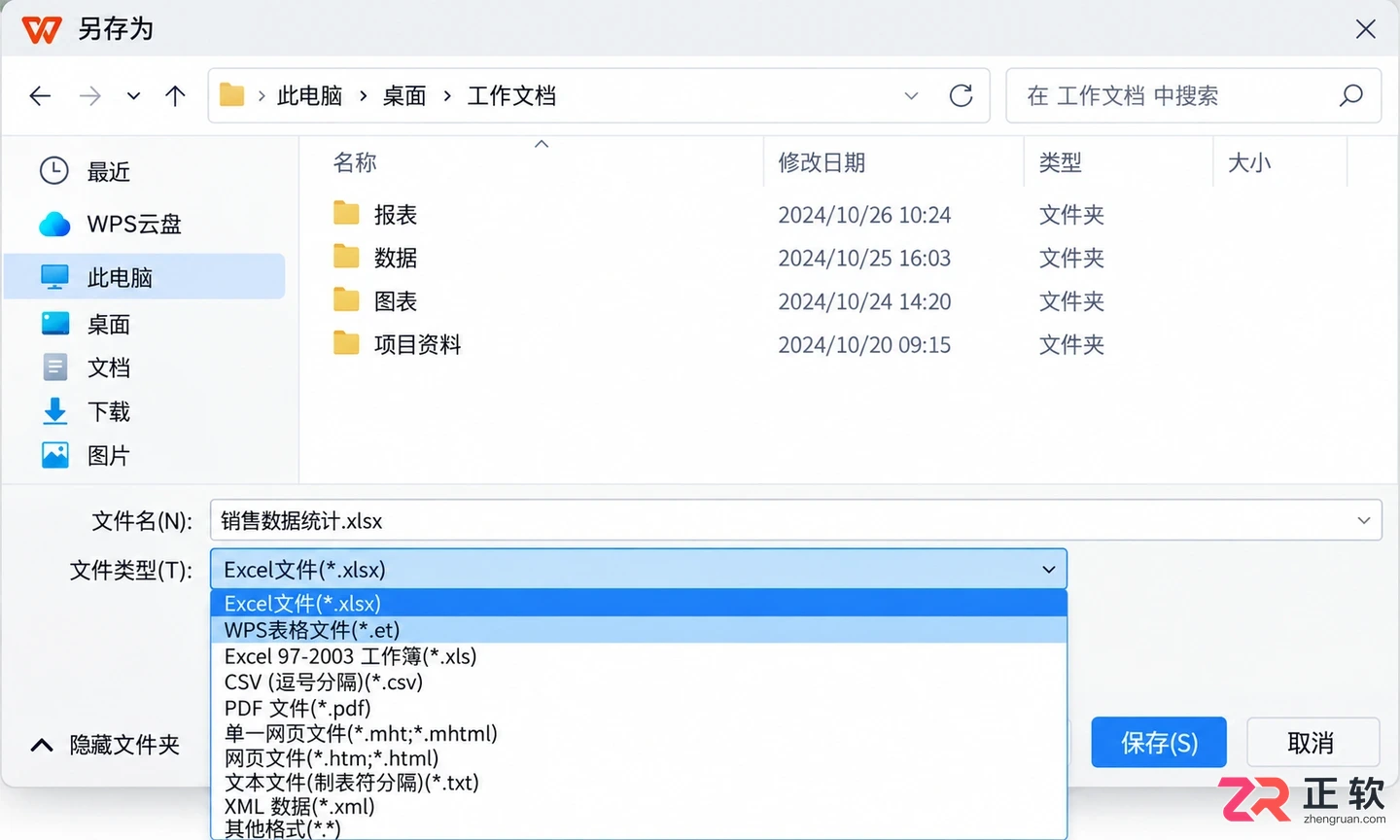This screenshot has width=1400, height=840.
Task: Open the recent locations chevron
Action: 133,95
